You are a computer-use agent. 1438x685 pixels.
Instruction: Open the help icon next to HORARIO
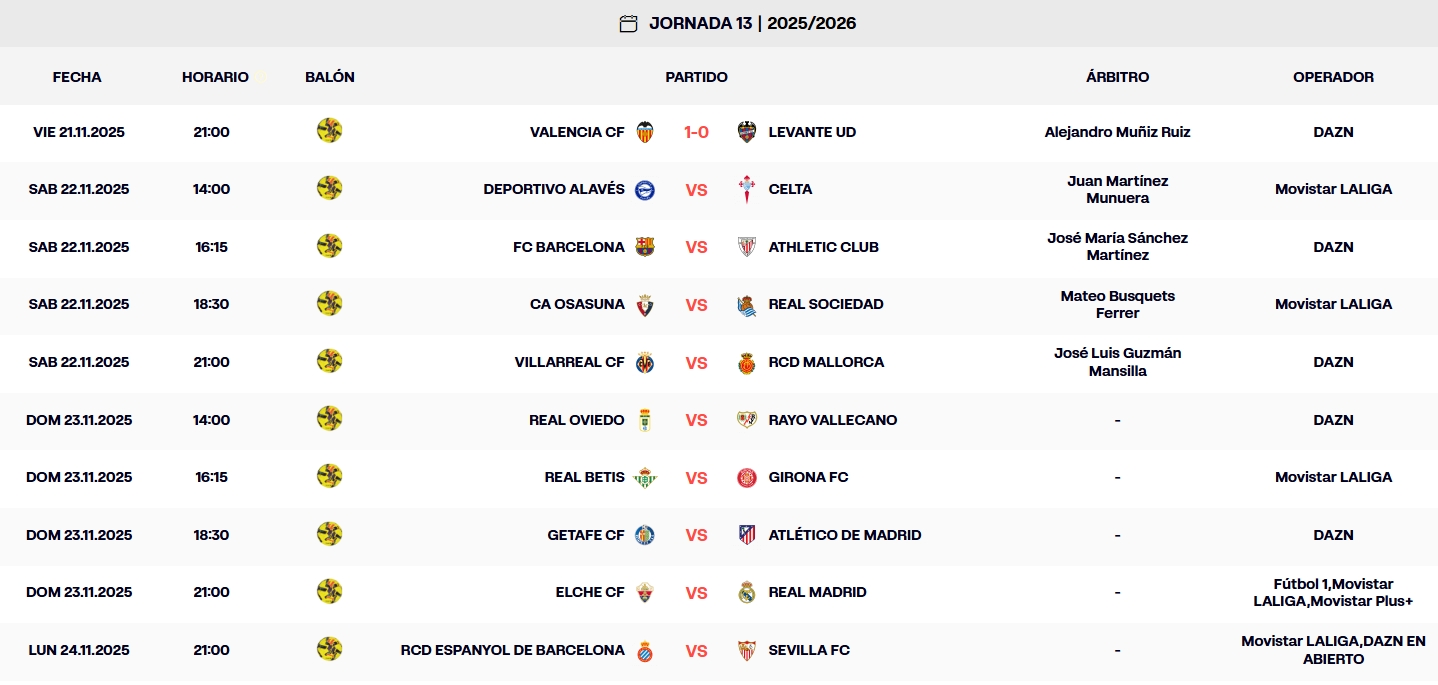point(261,75)
